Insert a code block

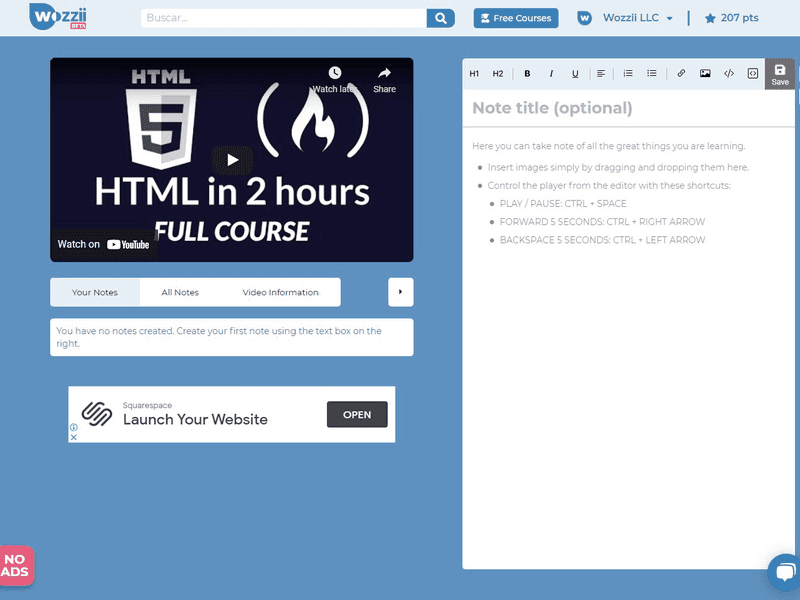753,73
